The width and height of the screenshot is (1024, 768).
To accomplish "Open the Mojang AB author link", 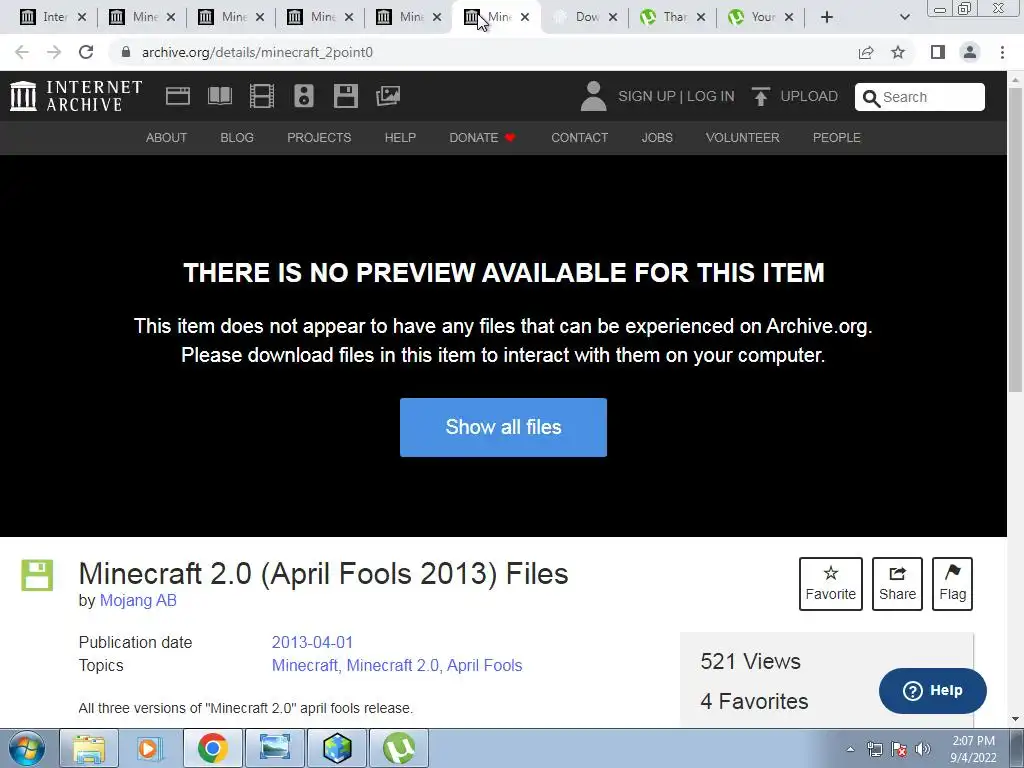I will (x=138, y=600).
